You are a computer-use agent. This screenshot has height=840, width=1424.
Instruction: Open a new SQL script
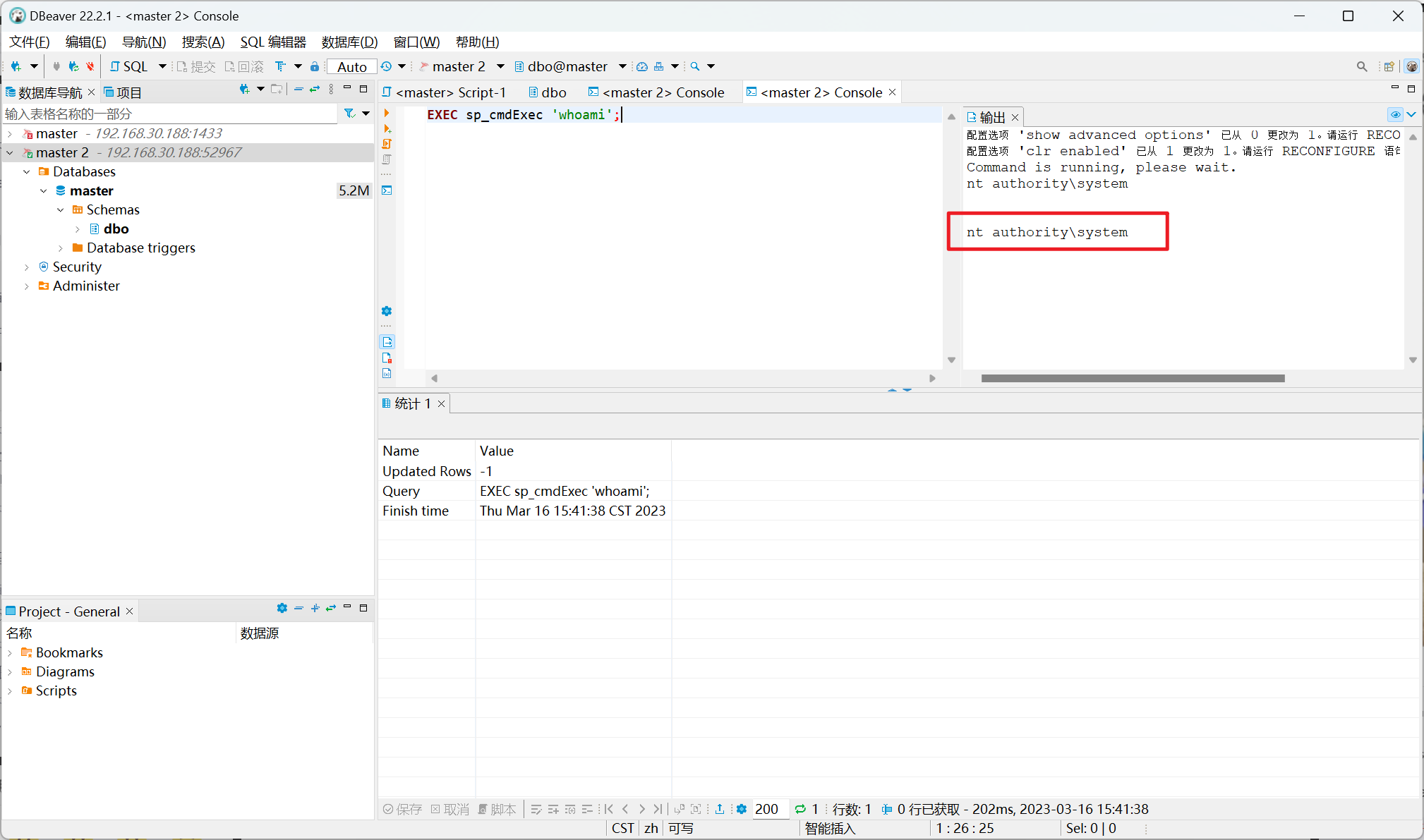pyautogui.click(x=128, y=66)
